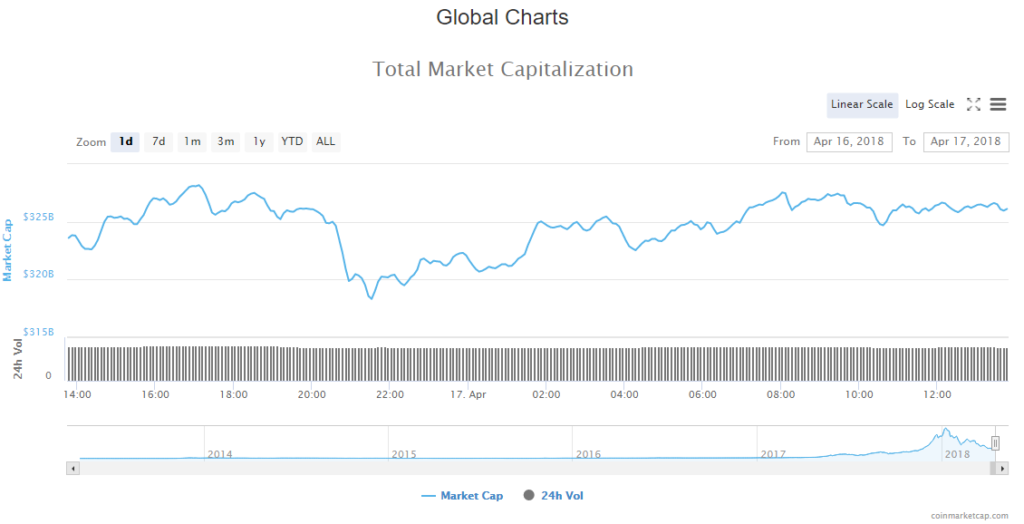Switch chart to Log Scale

point(930,104)
